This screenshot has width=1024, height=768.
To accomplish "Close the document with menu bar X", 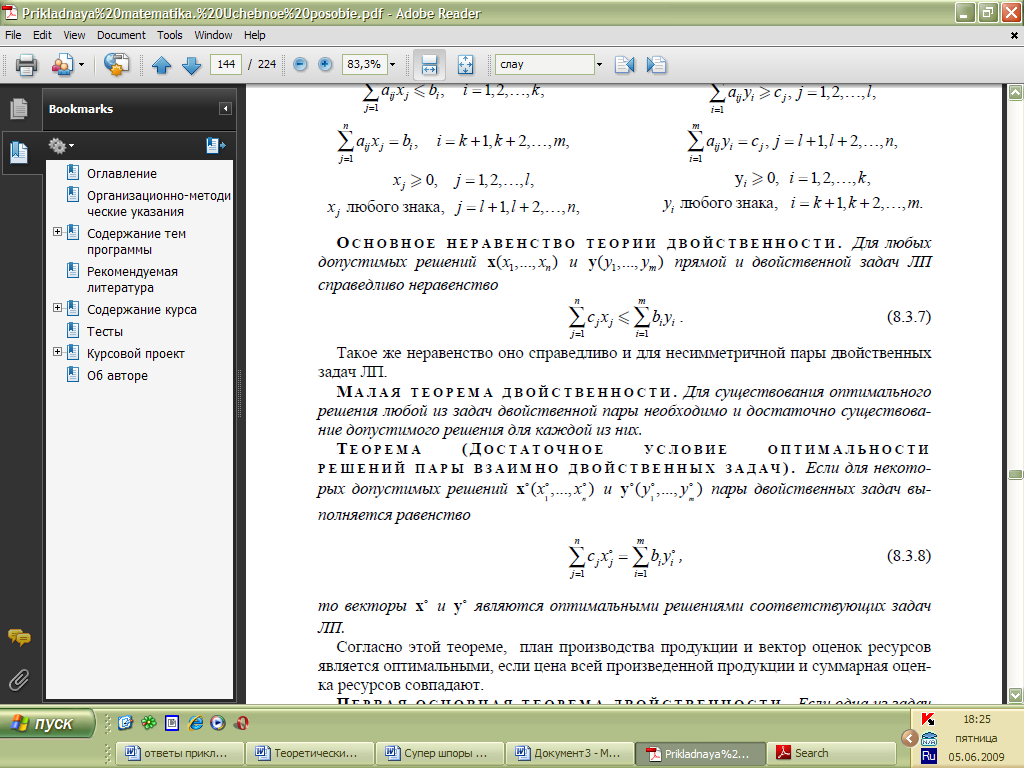I will pos(1014,35).
